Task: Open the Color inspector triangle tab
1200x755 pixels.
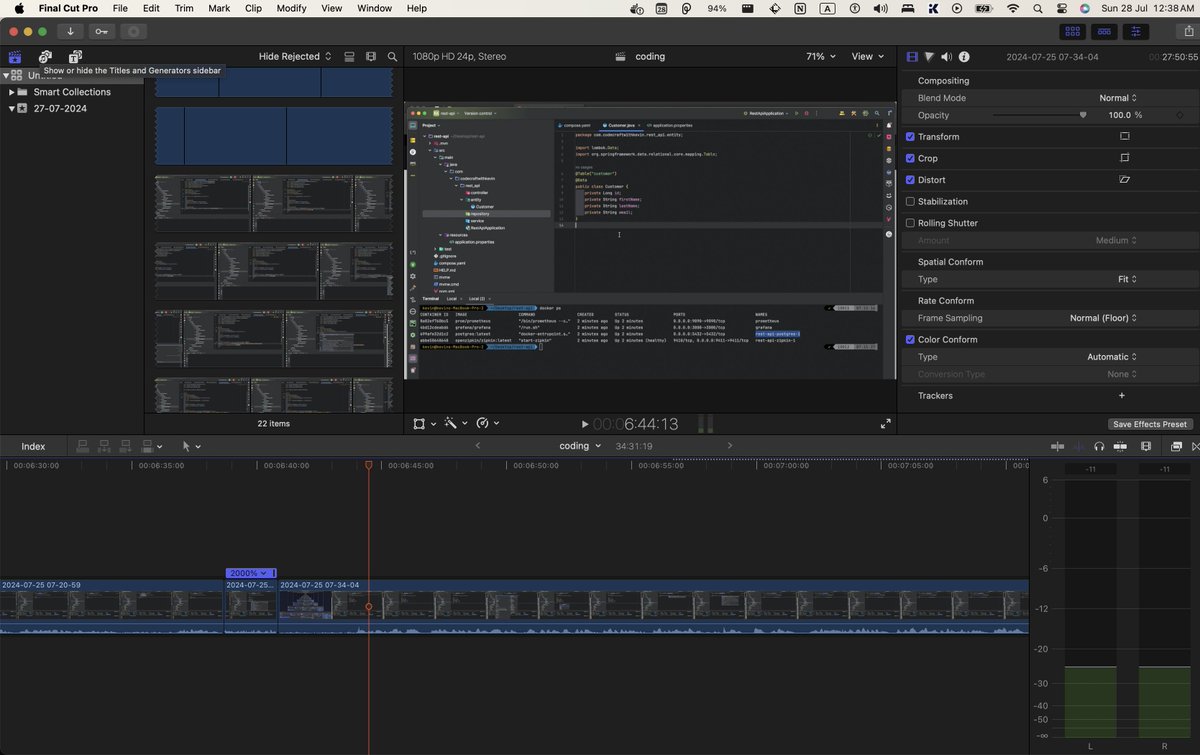Action: tap(929, 57)
